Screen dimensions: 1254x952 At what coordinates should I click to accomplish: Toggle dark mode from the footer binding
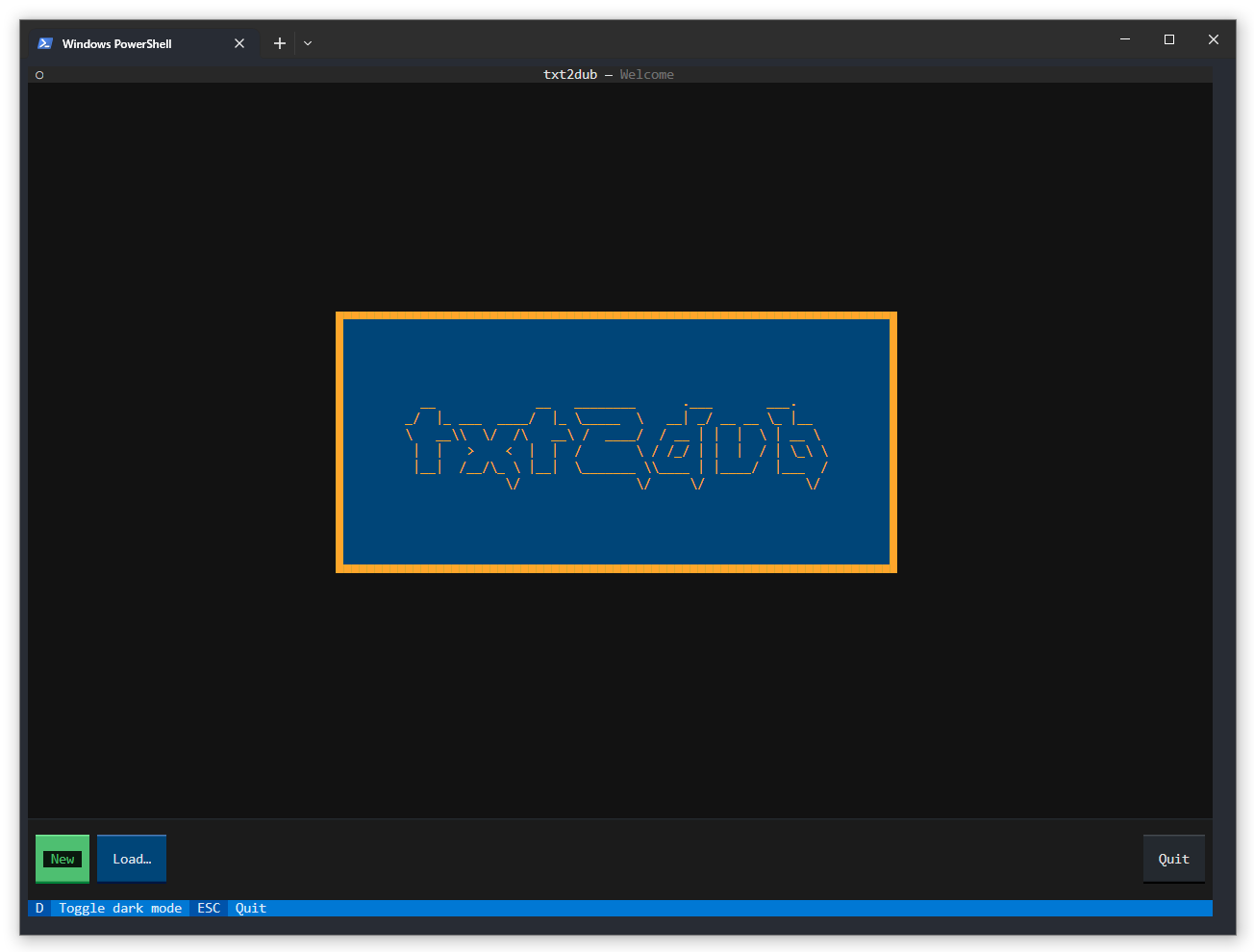coord(119,908)
